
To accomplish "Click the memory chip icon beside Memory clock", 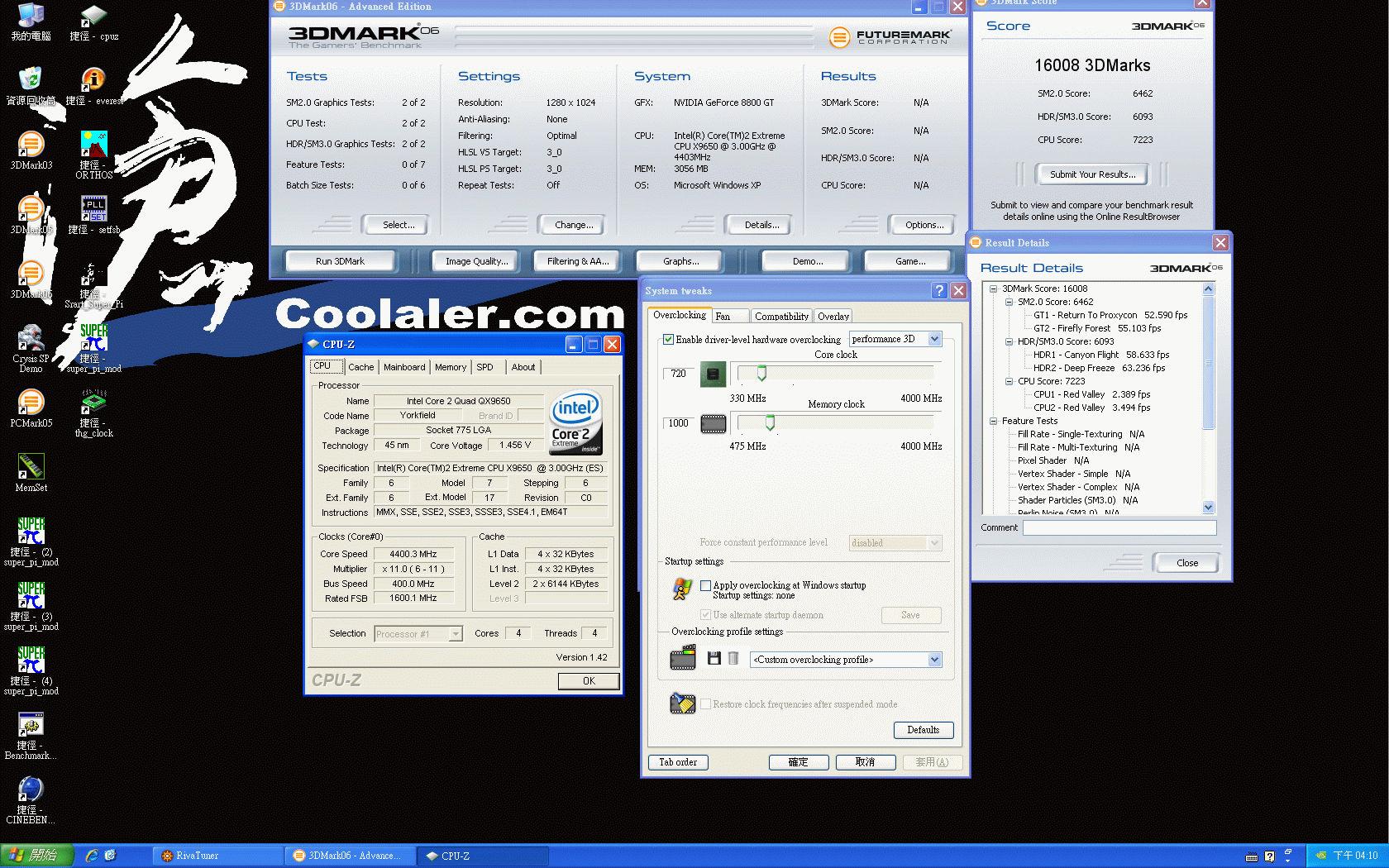I will (x=713, y=424).
